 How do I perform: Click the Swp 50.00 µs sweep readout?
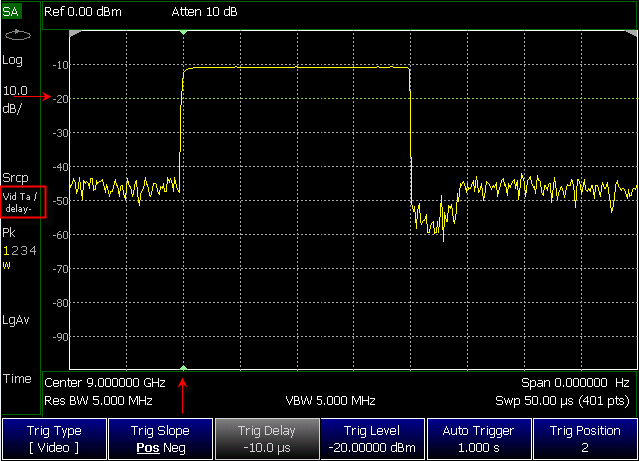tap(562, 401)
